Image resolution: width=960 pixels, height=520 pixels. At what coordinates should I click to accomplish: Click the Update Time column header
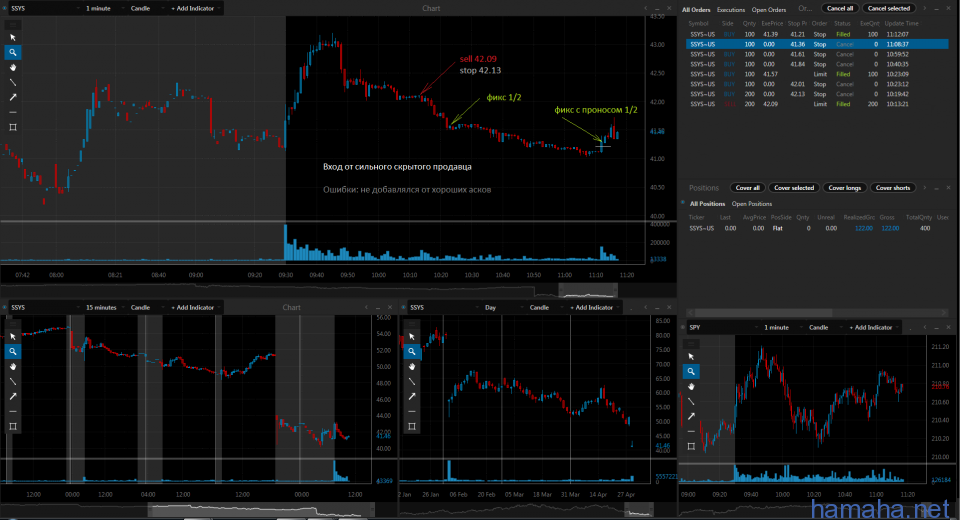point(902,23)
